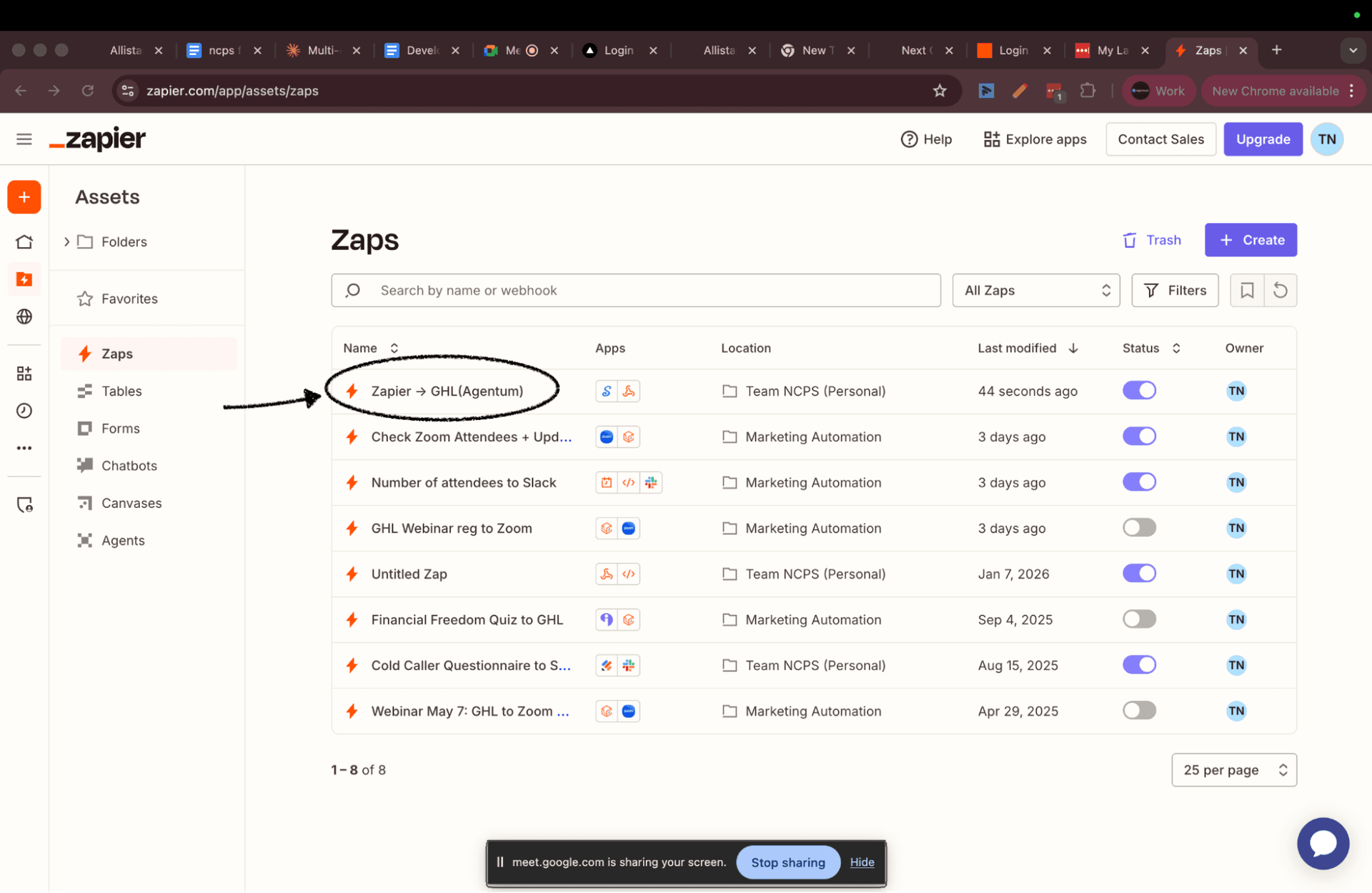Open the All Zaps dropdown
Image resolution: width=1372 pixels, height=893 pixels.
click(x=1036, y=291)
